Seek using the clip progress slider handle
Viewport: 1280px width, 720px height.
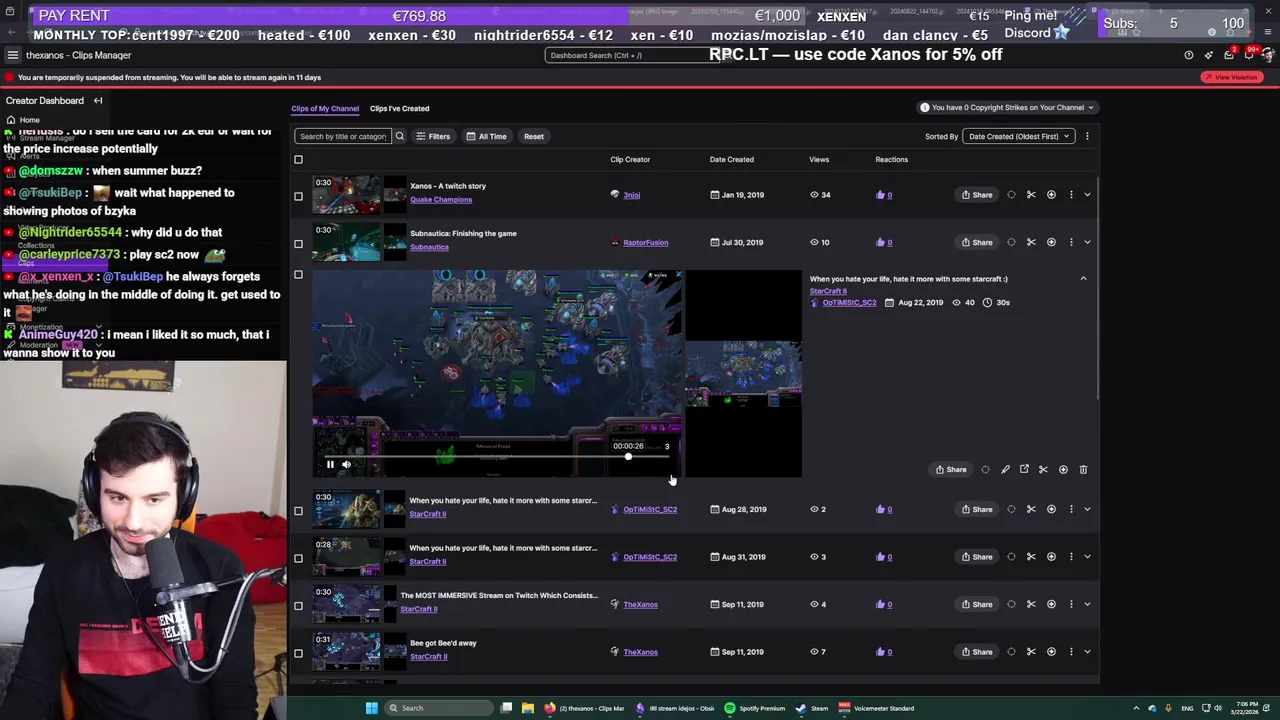pyautogui.click(x=628, y=457)
